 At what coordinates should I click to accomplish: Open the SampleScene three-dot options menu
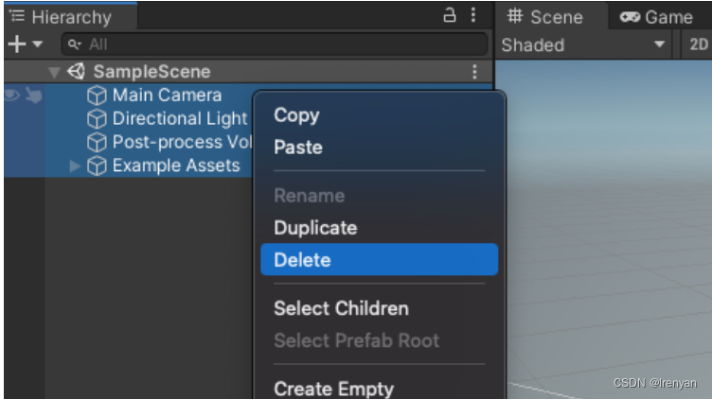tap(474, 72)
